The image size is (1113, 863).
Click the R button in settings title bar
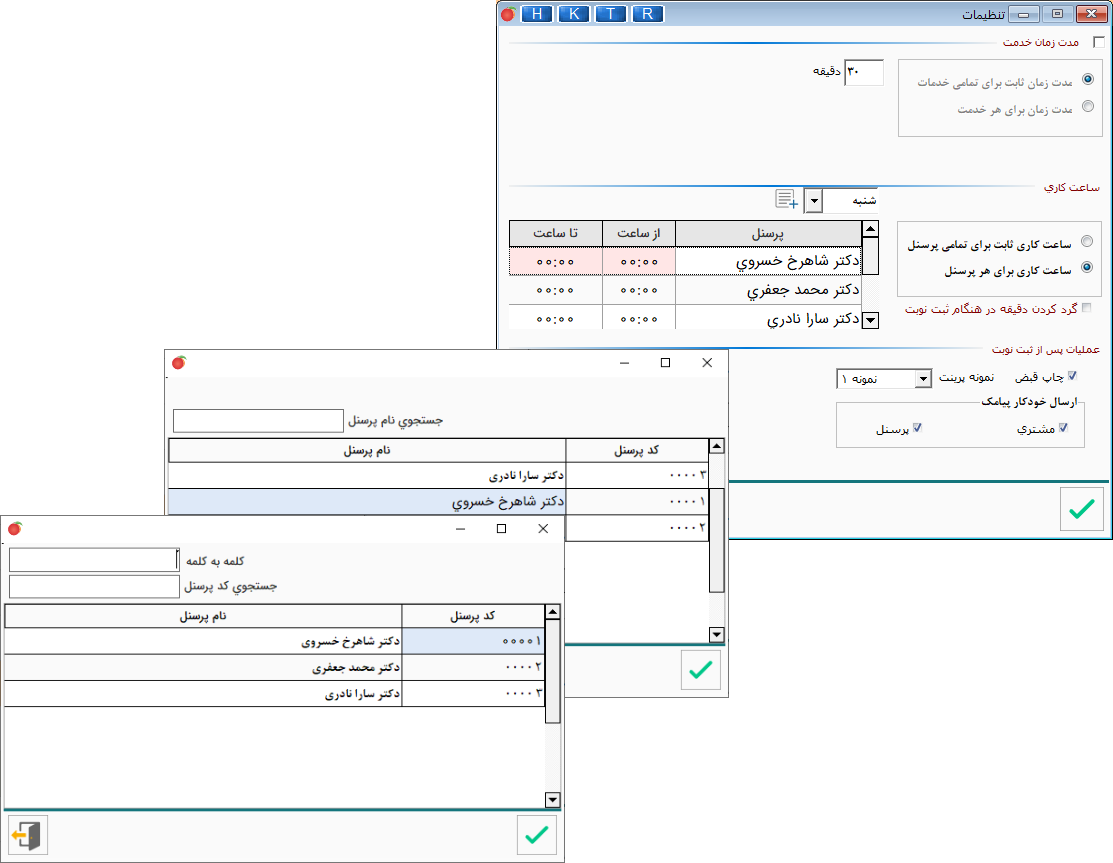[x=648, y=14]
